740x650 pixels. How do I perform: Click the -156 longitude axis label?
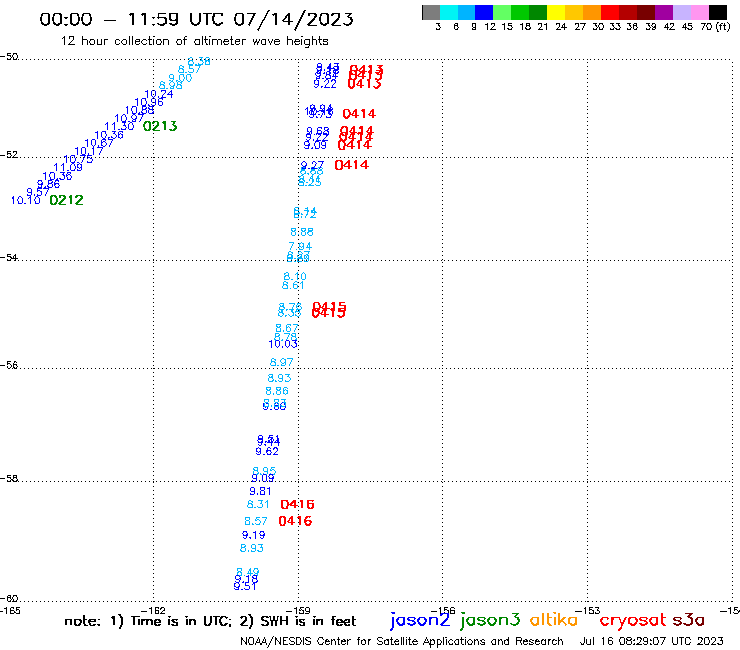tap(443, 610)
